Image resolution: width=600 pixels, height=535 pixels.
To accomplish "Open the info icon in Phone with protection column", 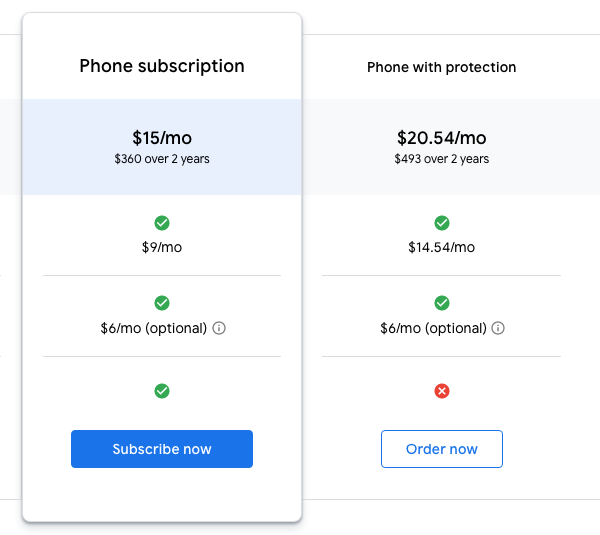I will coord(499,328).
